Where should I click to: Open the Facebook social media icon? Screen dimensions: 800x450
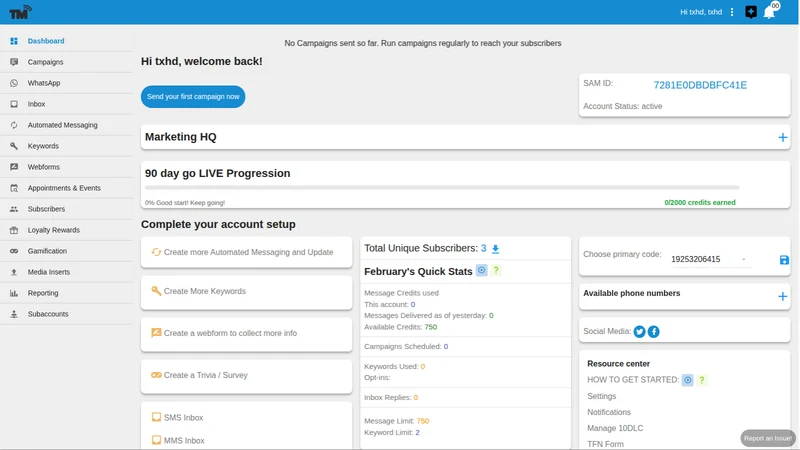point(654,332)
